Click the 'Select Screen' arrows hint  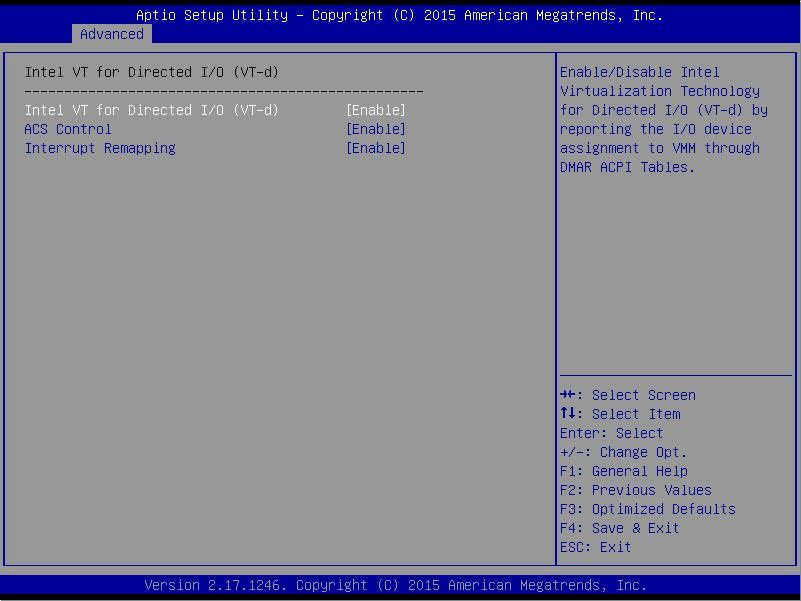[x=628, y=395]
